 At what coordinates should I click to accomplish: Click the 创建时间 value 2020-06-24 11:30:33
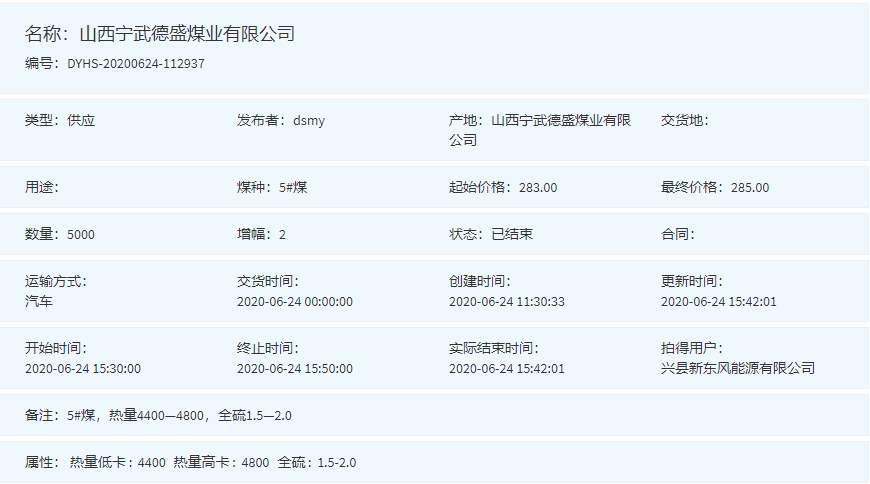click(507, 301)
